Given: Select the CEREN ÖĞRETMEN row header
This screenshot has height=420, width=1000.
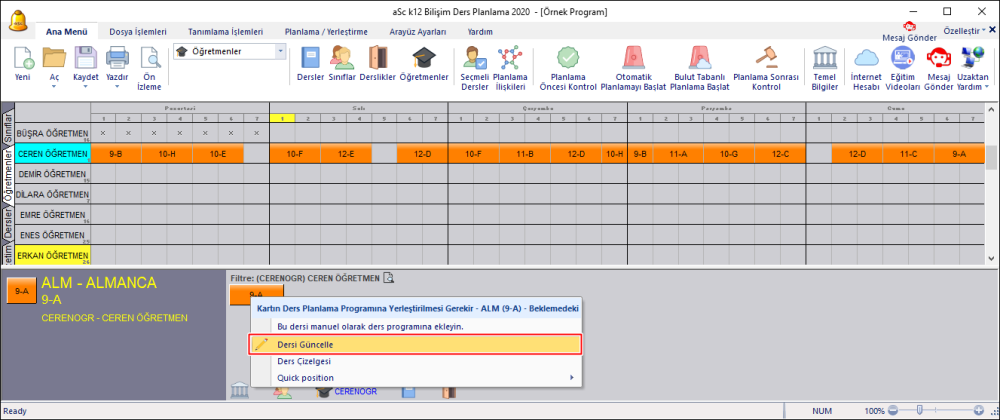Looking at the screenshot, I should [52, 154].
